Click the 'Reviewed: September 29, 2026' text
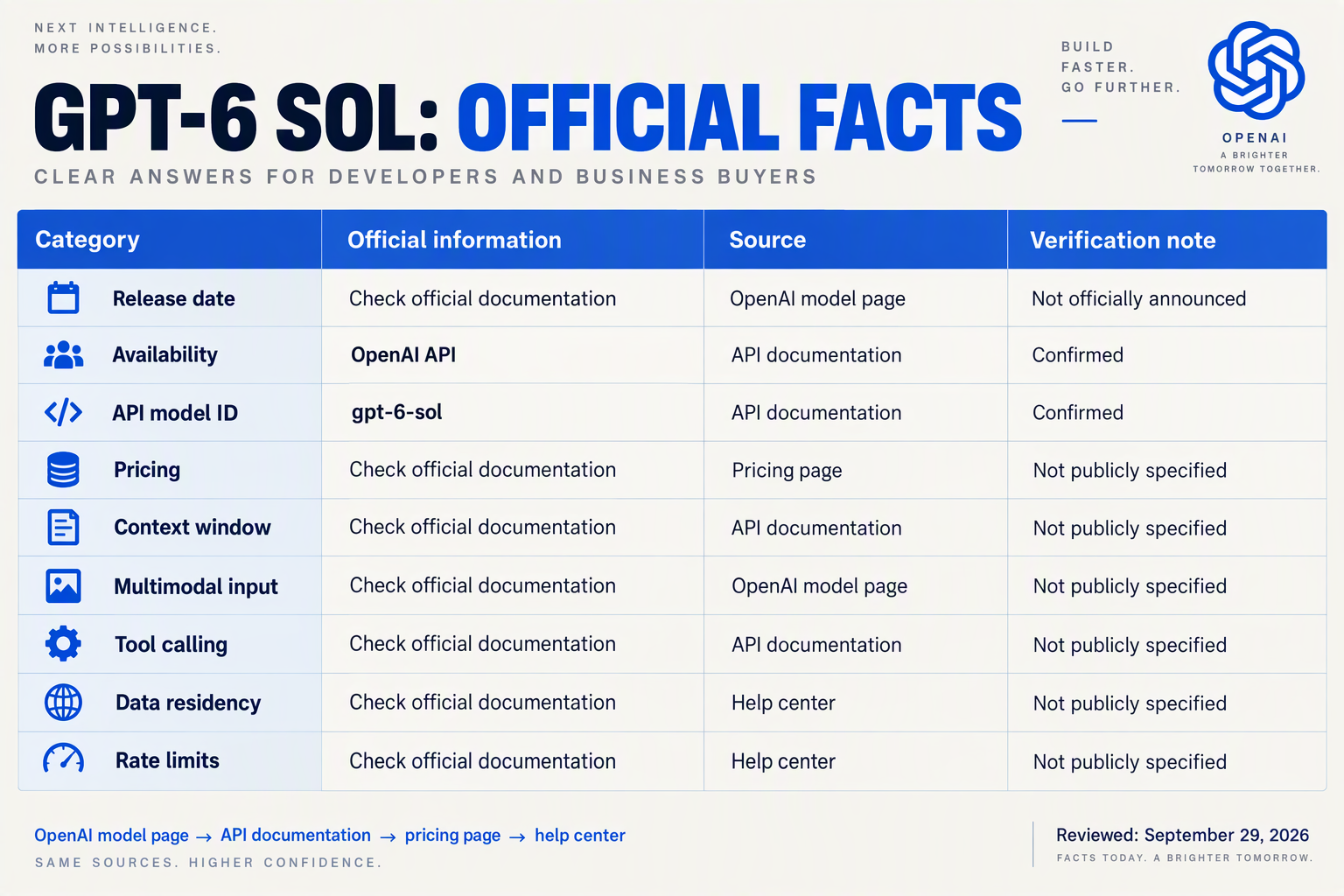Screen dimensions: 1344x896 click(x=1182, y=835)
